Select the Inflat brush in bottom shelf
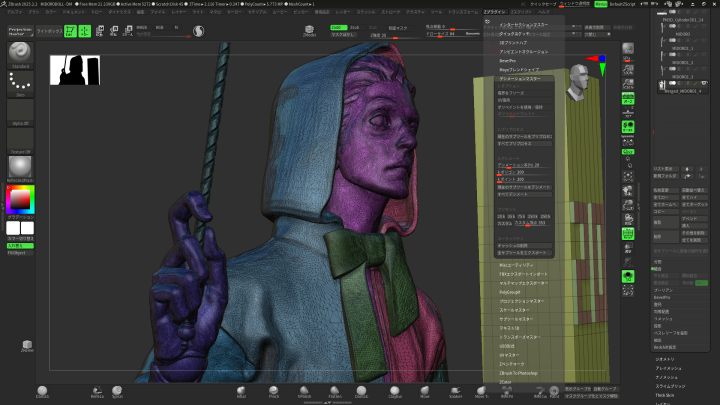The width and height of the screenshot is (720, 405). click(241, 391)
